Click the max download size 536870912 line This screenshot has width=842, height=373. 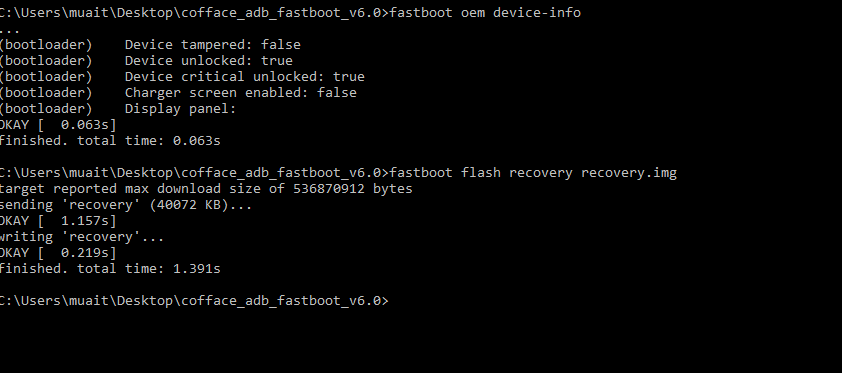click(206, 189)
